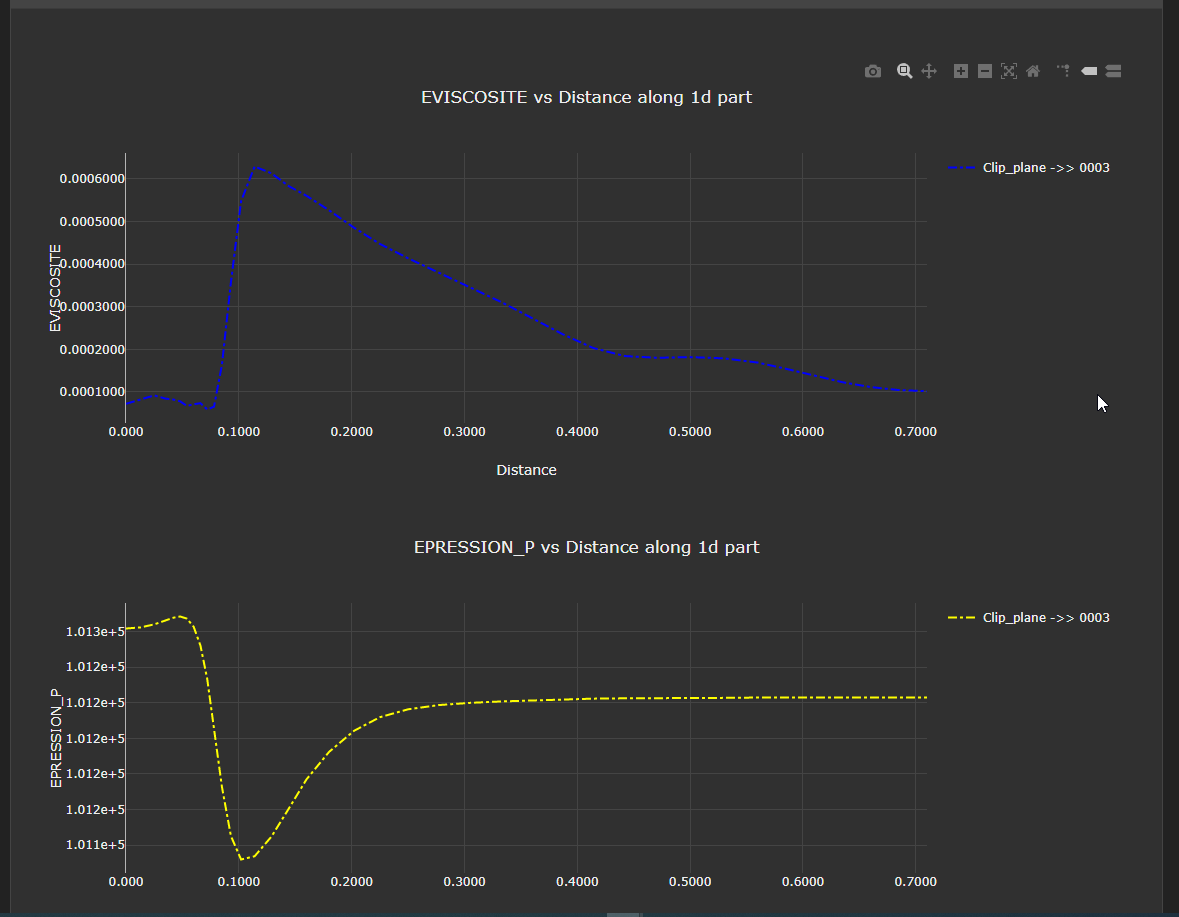
Task: Toggle spike lines icon
Action: pos(1064,71)
